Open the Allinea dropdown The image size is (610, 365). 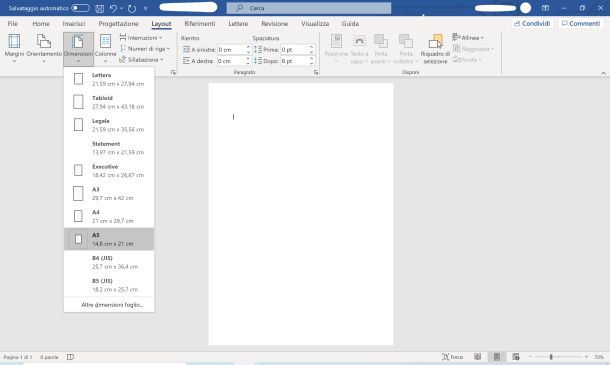(468, 38)
